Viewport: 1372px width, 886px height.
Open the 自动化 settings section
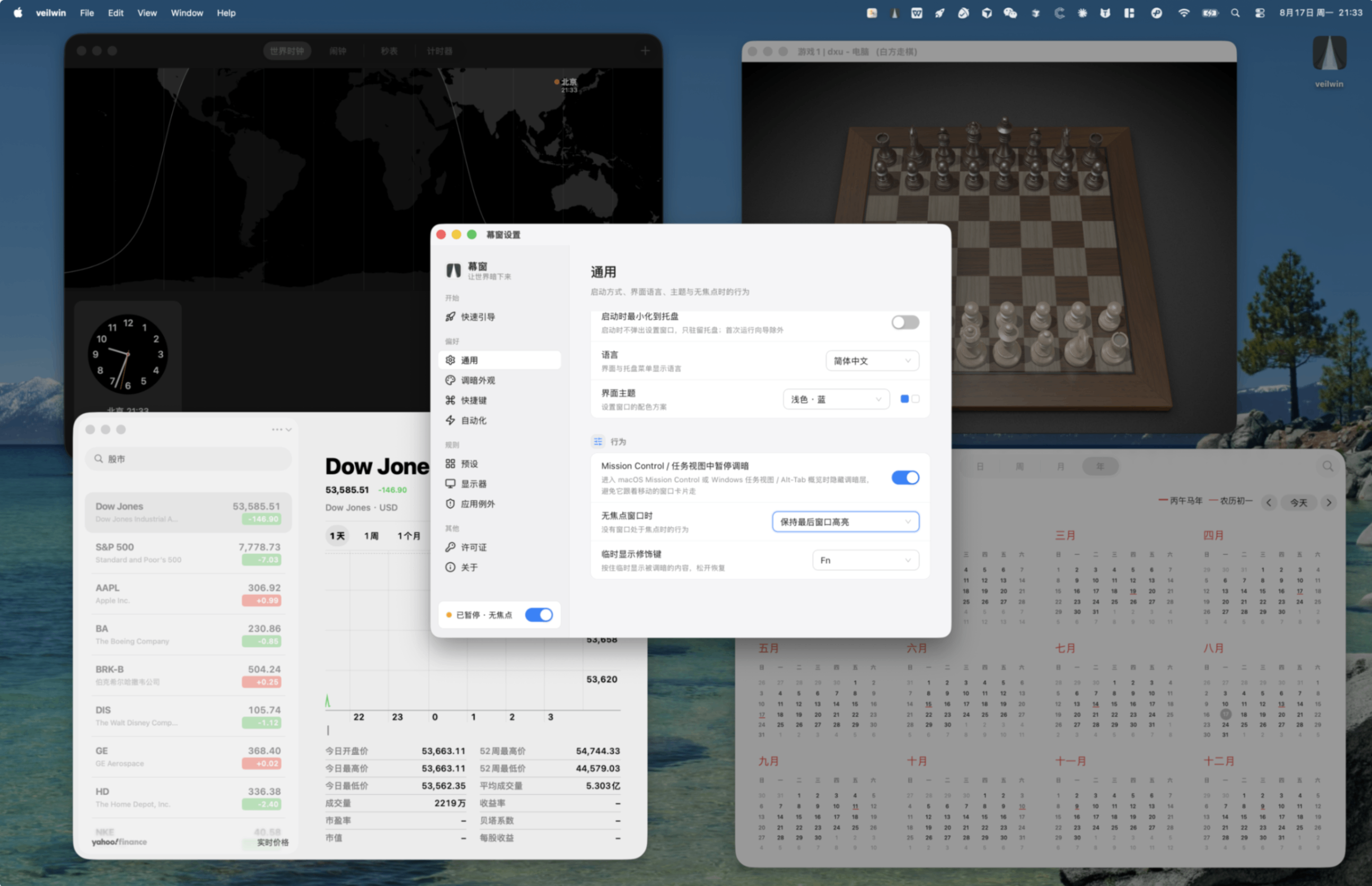[x=499, y=421]
